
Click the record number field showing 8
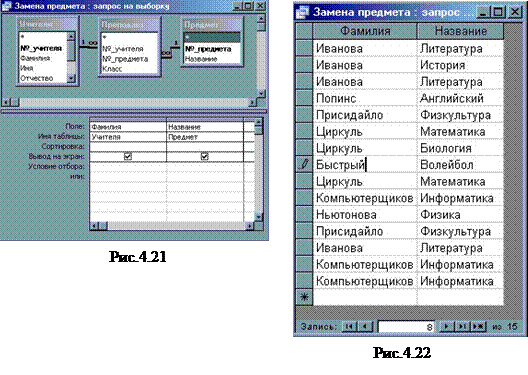(406, 327)
